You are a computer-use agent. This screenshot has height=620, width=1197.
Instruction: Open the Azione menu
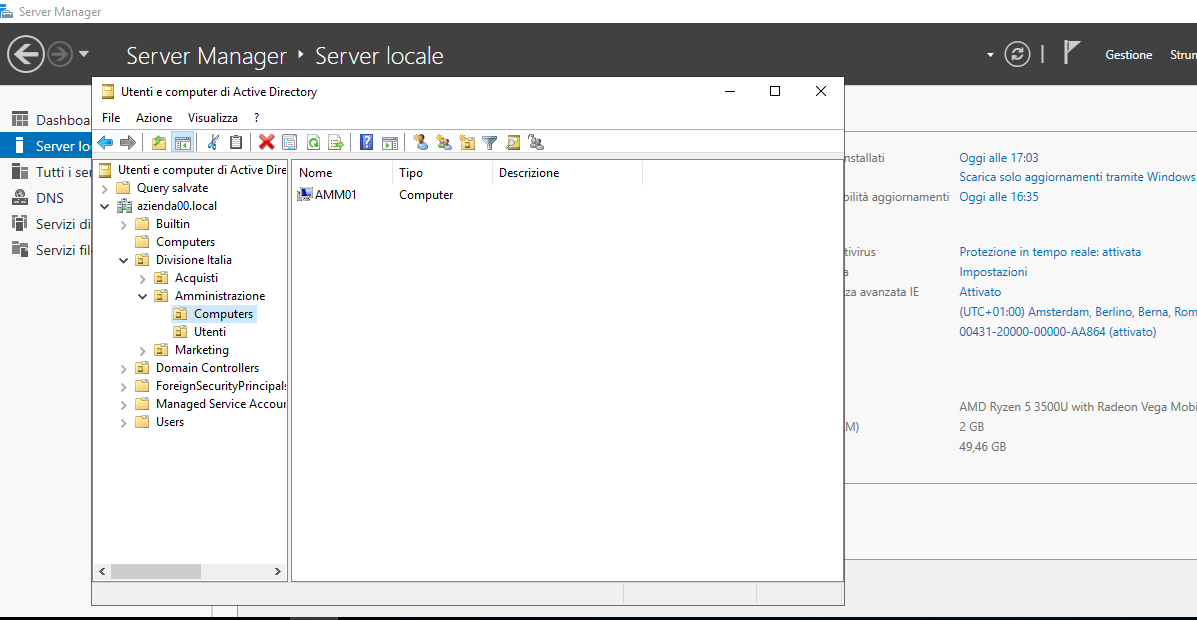pyautogui.click(x=154, y=118)
